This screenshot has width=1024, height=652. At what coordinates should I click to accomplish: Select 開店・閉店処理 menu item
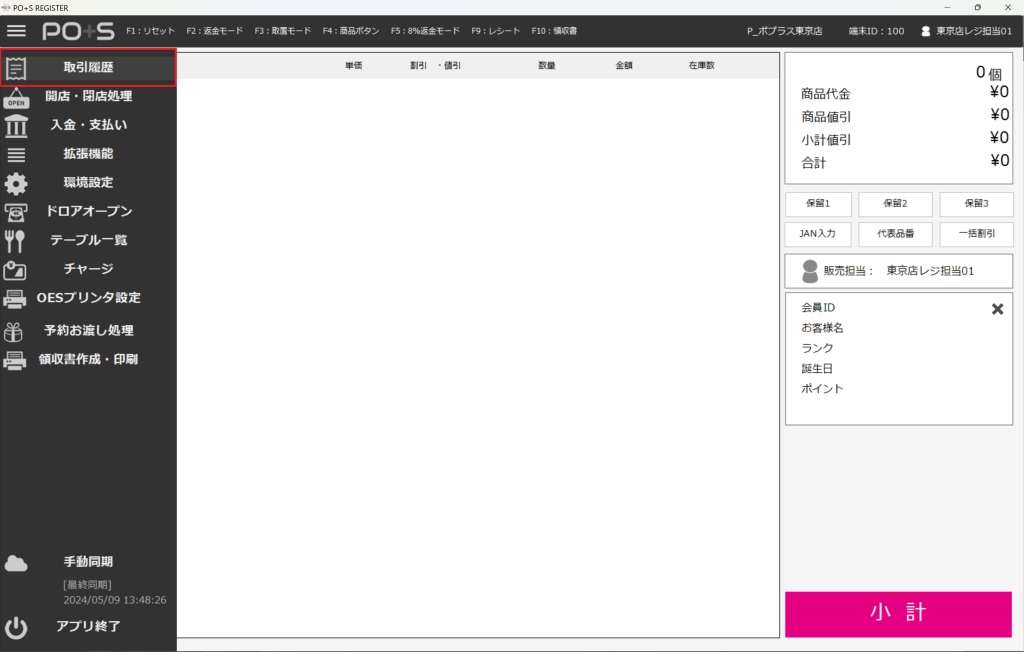pos(88,96)
